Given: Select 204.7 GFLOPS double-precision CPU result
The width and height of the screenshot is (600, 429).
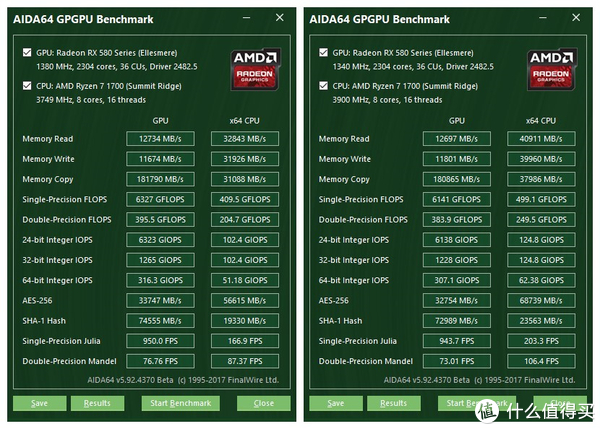Looking at the screenshot, I should coord(245,220).
